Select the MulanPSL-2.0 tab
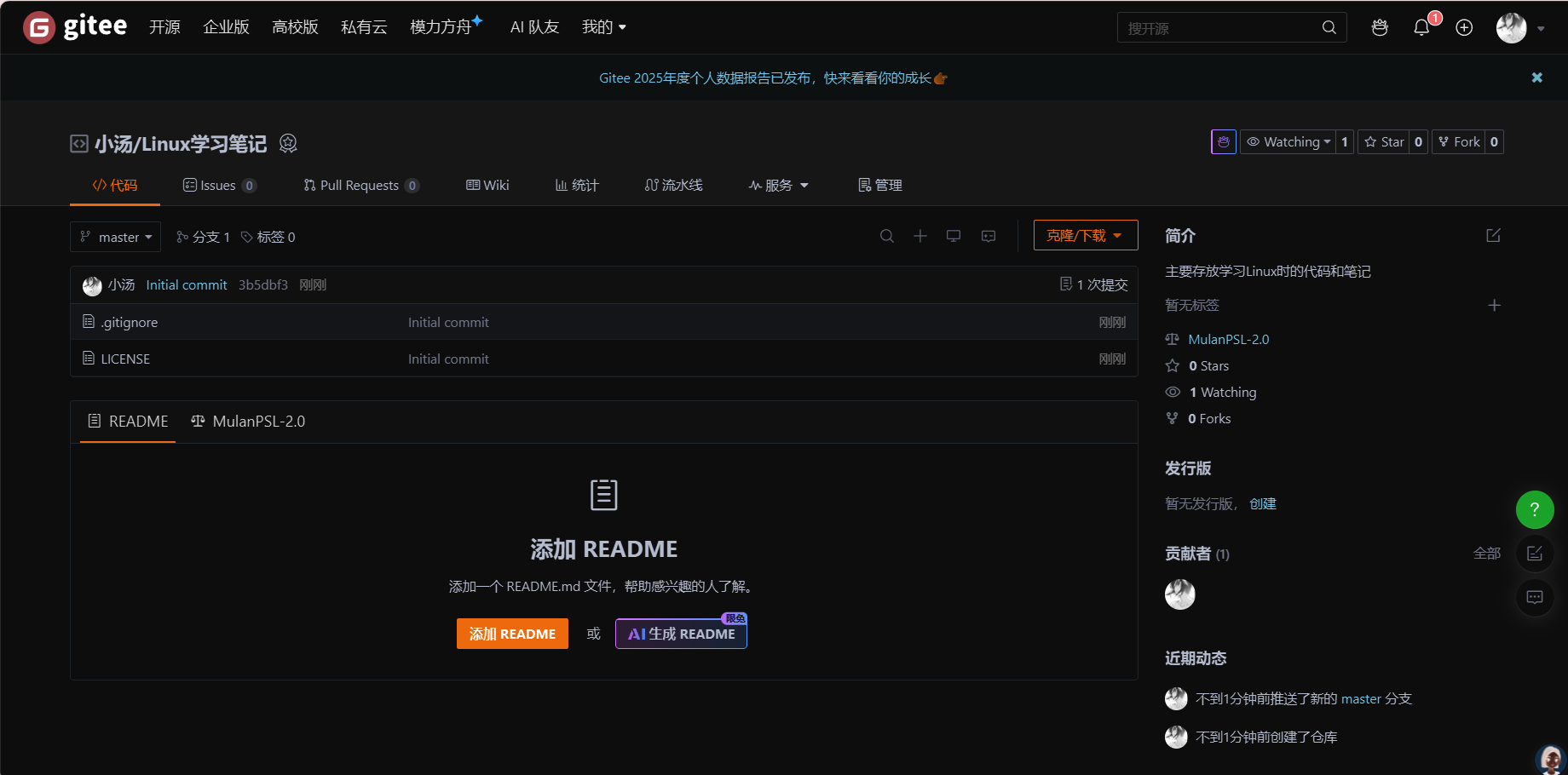Image resolution: width=1568 pixels, height=775 pixels. 248,422
